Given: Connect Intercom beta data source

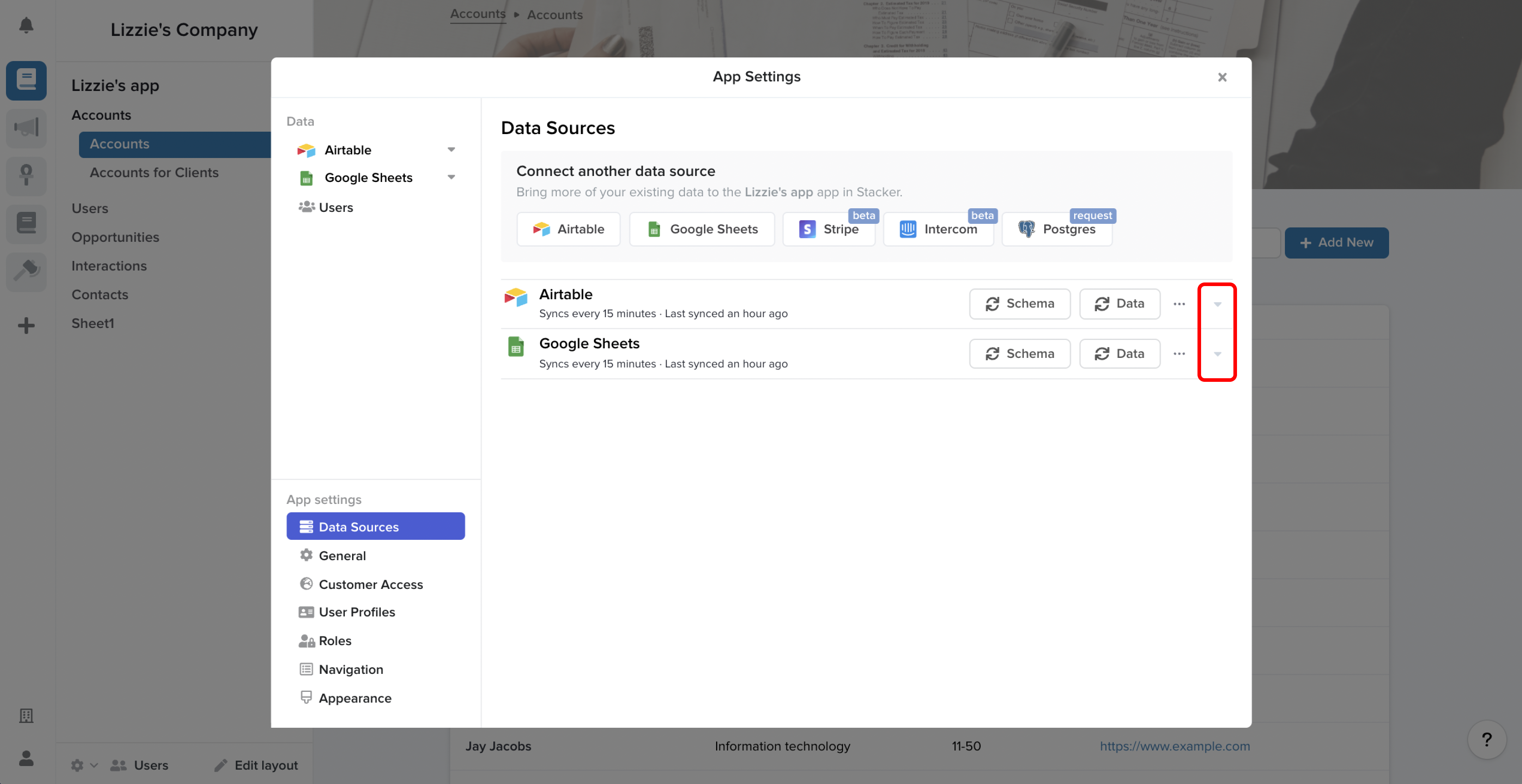Looking at the screenshot, I should click(x=938, y=229).
